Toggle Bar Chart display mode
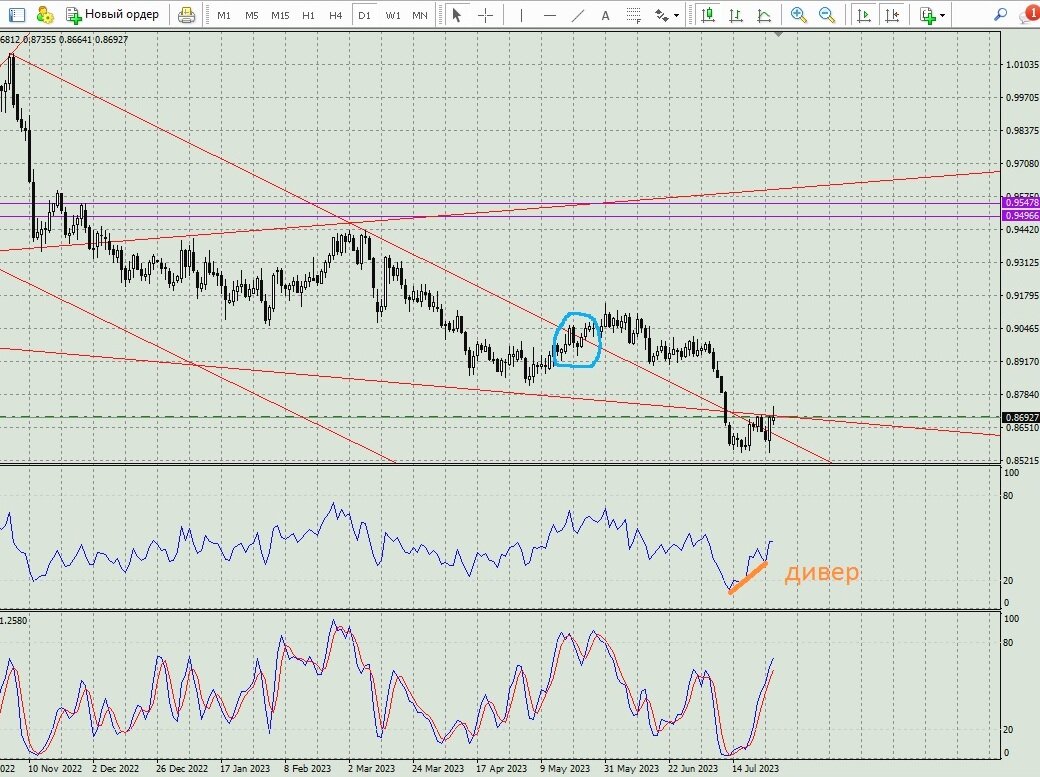Image resolution: width=1040 pixels, height=777 pixels. (736, 15)
